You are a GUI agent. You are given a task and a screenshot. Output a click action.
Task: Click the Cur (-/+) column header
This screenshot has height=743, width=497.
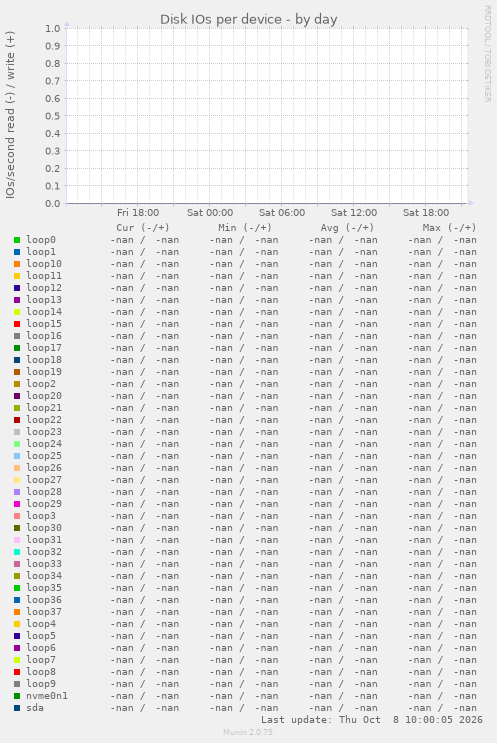[143, 228]
